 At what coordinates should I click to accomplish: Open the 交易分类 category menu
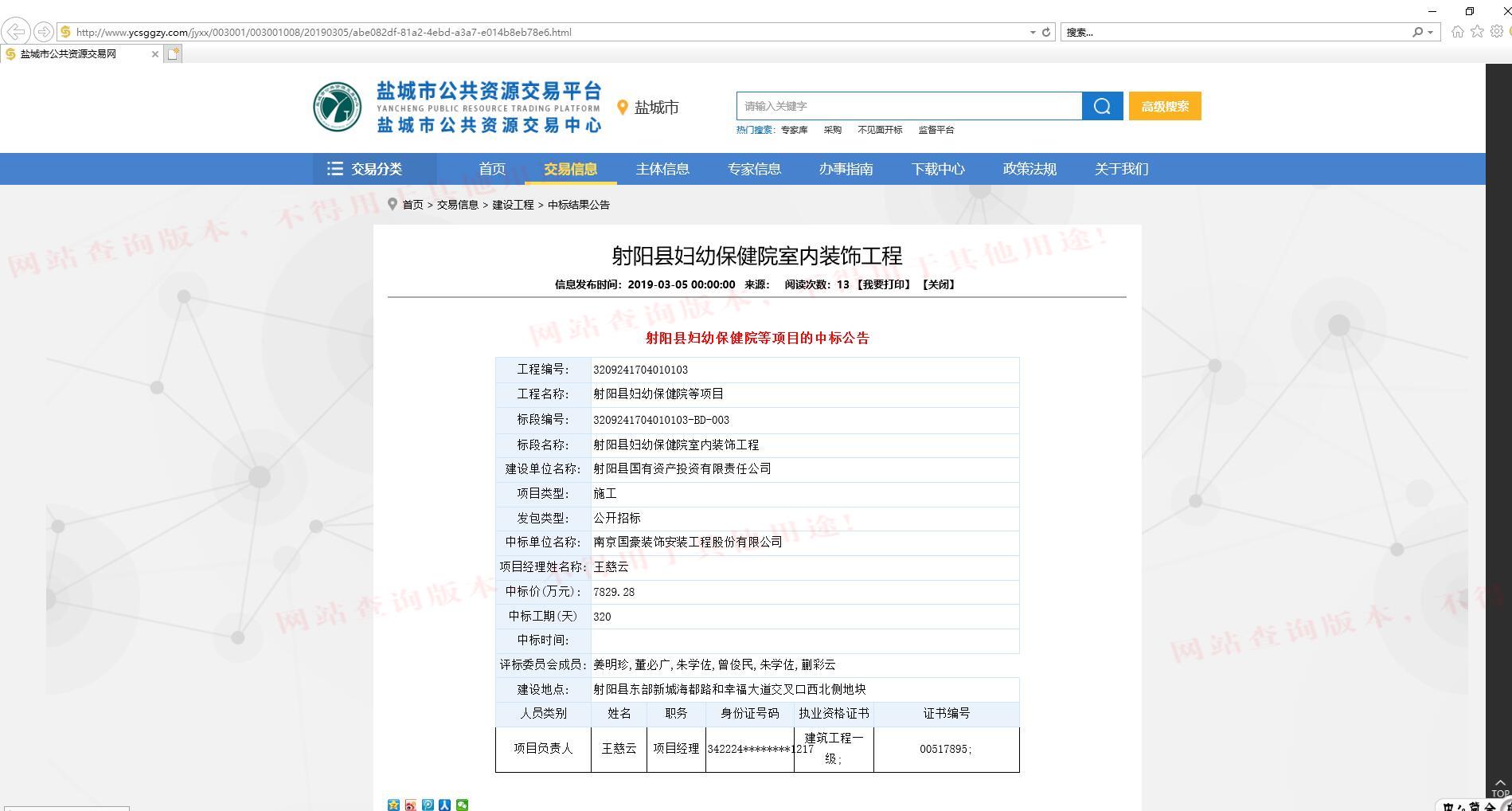tap(374, 169)
